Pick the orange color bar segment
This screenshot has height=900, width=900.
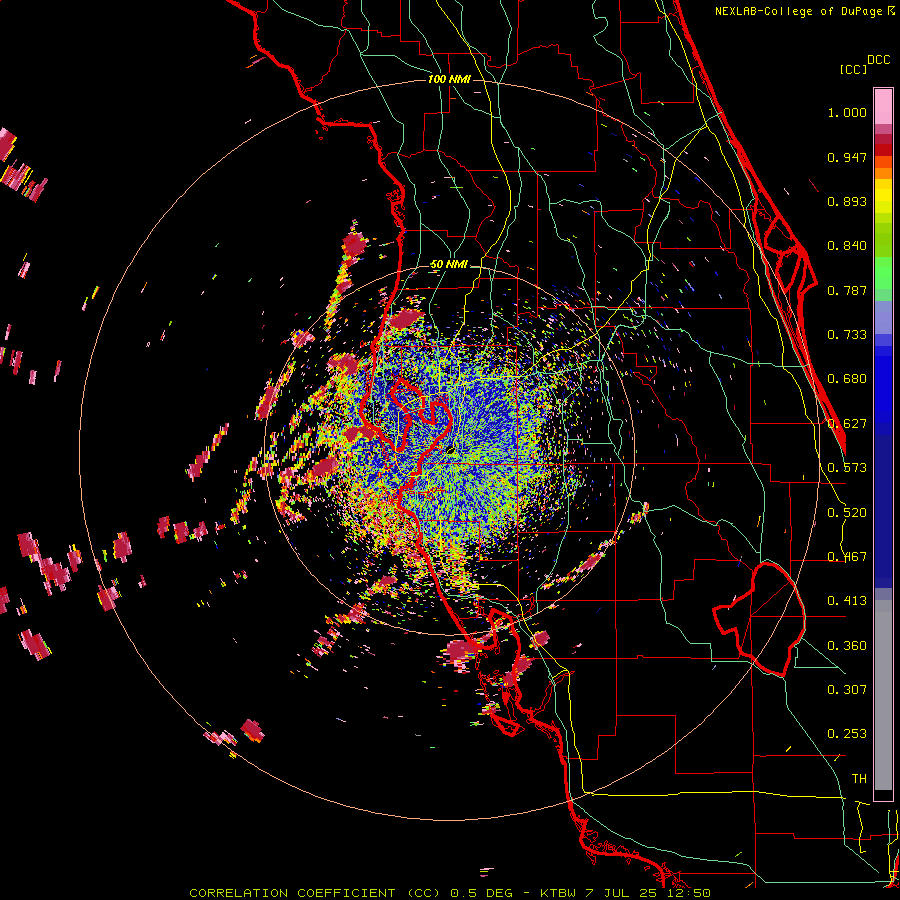tap(883, 173)
